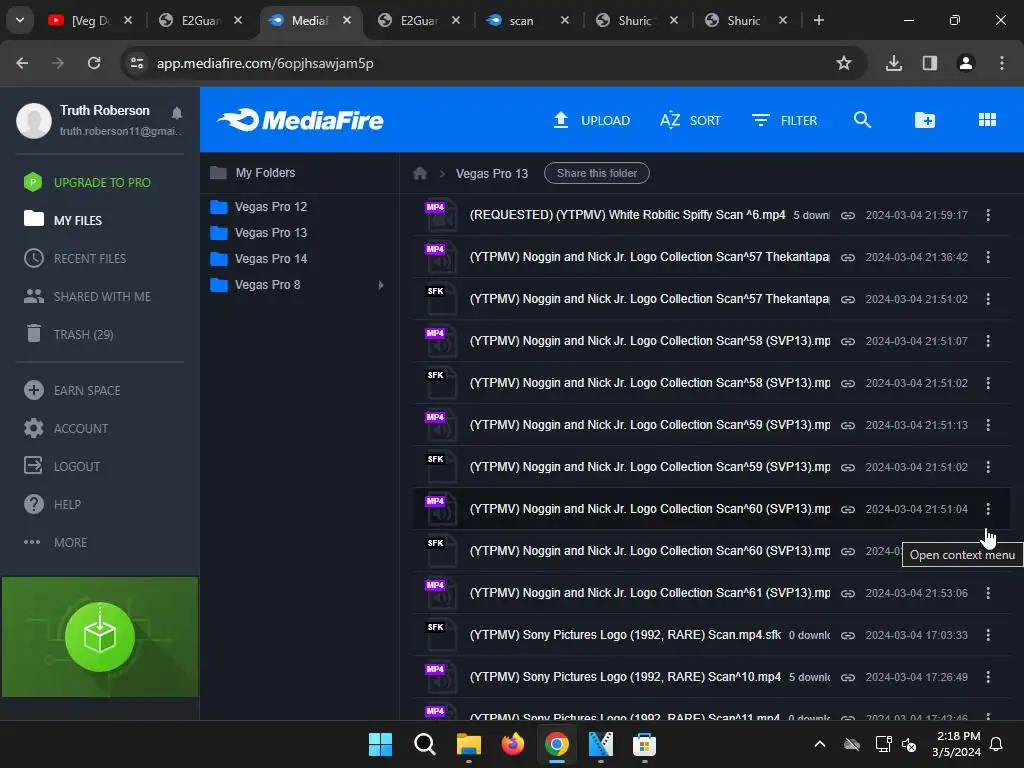Go to home via breadcrumb house icon
The width and height of the screenshot is (1024, 768).
420,173
